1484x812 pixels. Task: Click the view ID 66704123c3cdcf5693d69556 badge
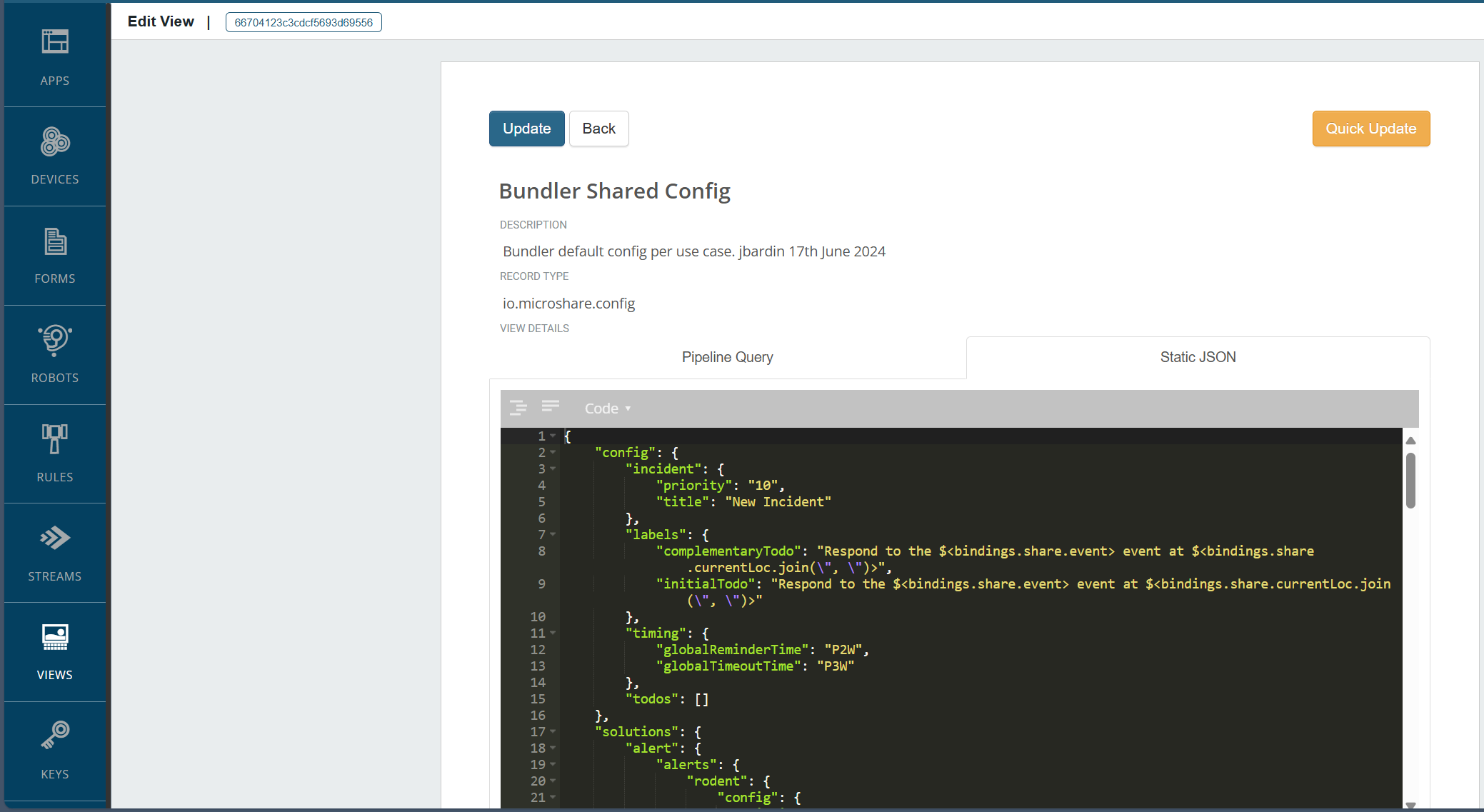304,22
